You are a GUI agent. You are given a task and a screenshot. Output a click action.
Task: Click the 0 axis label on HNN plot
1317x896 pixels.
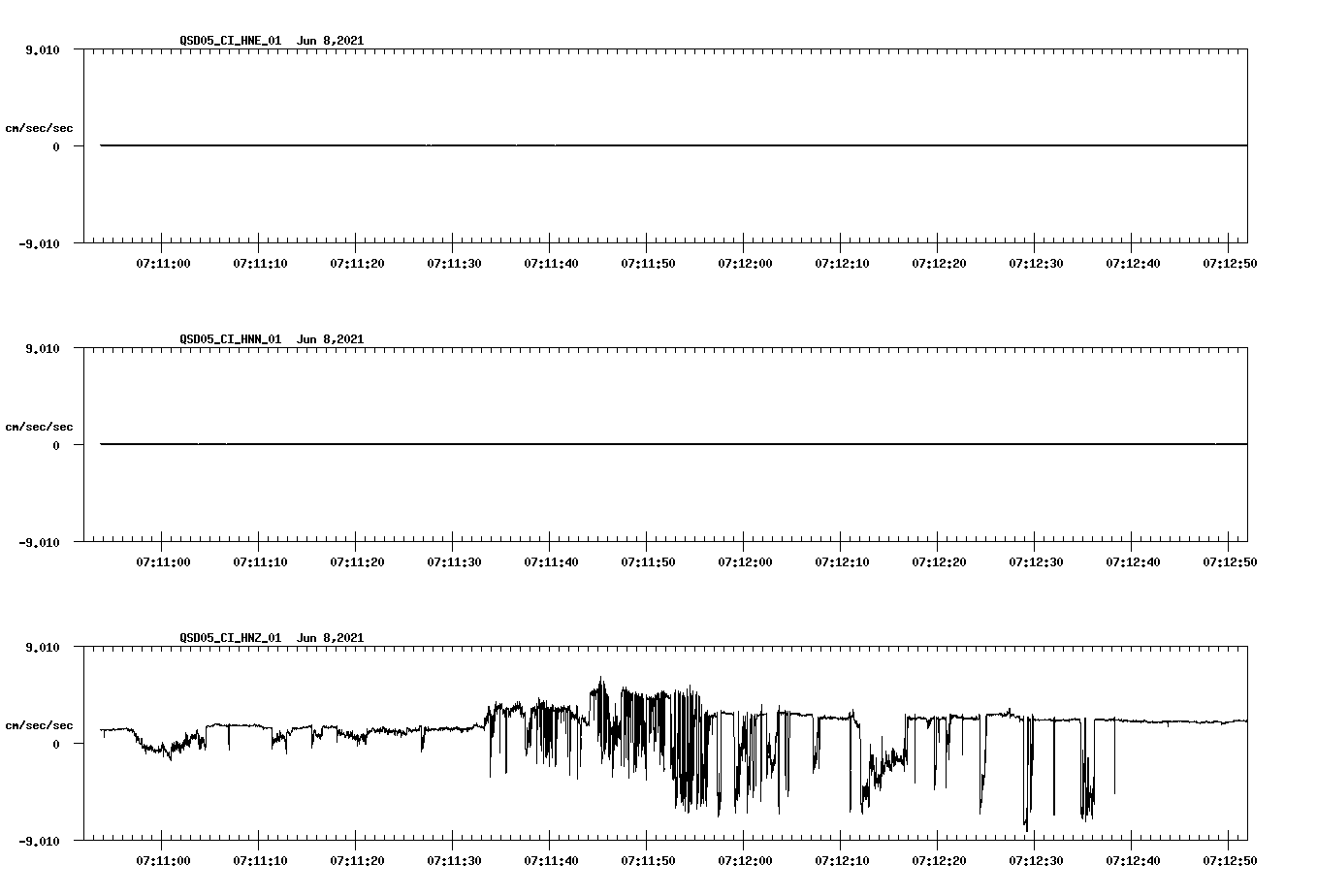click(56, 446)
